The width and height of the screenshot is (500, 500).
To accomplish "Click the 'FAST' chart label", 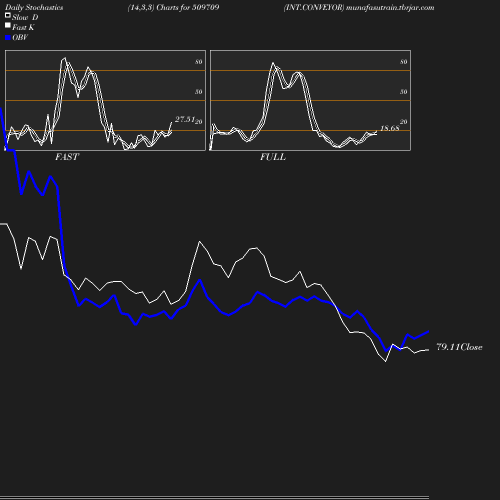I will pyautogui.click(x=67, y=157).
